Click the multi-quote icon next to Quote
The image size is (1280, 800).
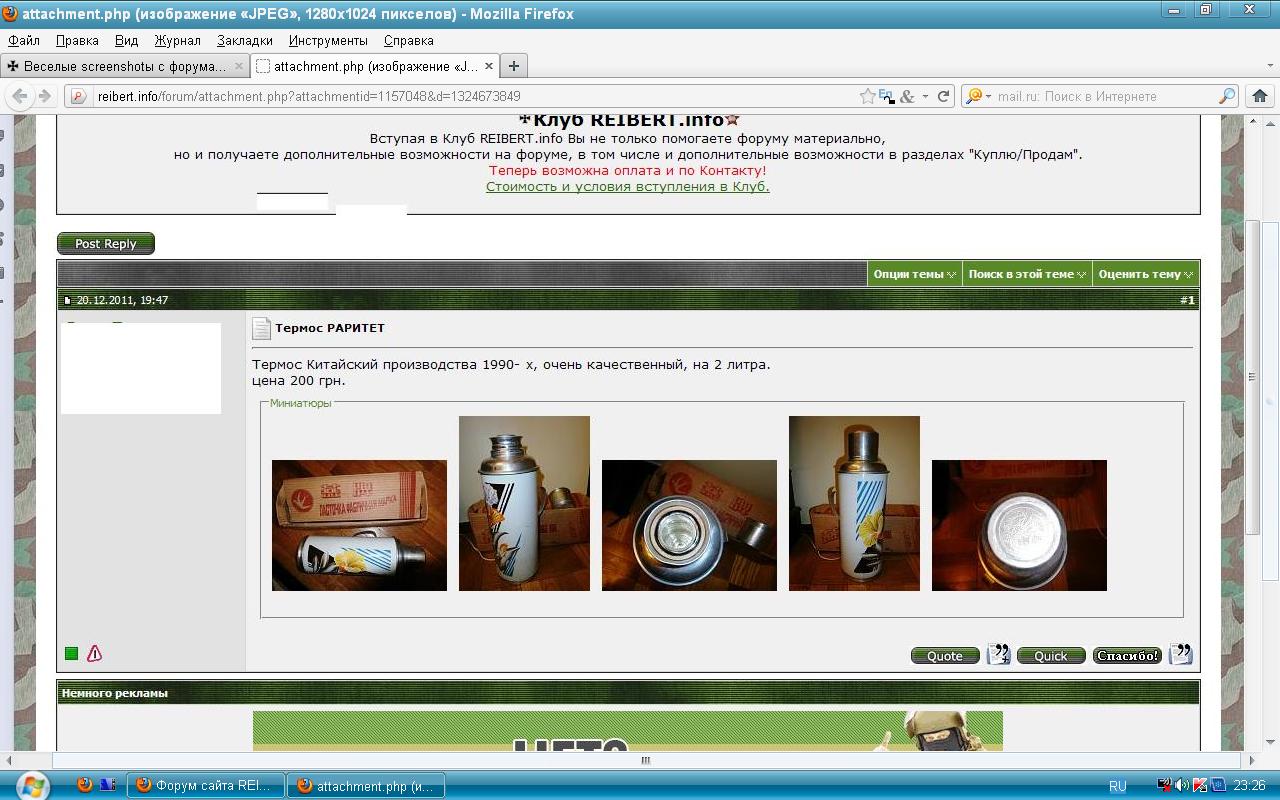click(998, 655)
